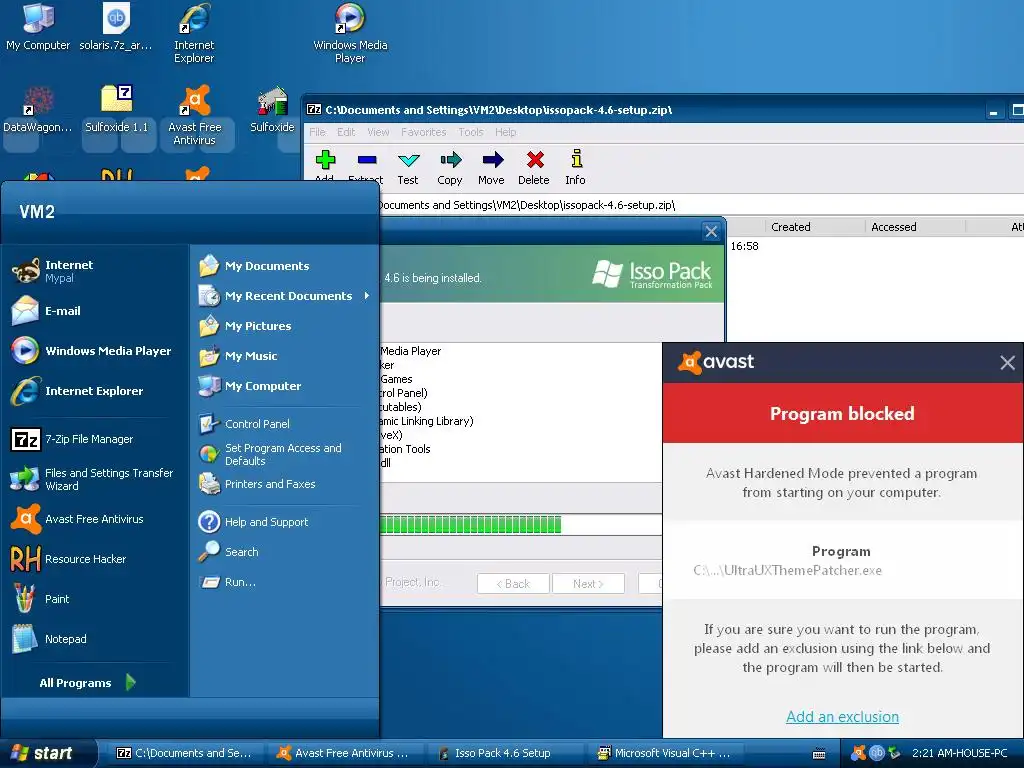Open Printers and Faxes
The height and width of the screenshot is (768, 1024).
coord(284,484)
